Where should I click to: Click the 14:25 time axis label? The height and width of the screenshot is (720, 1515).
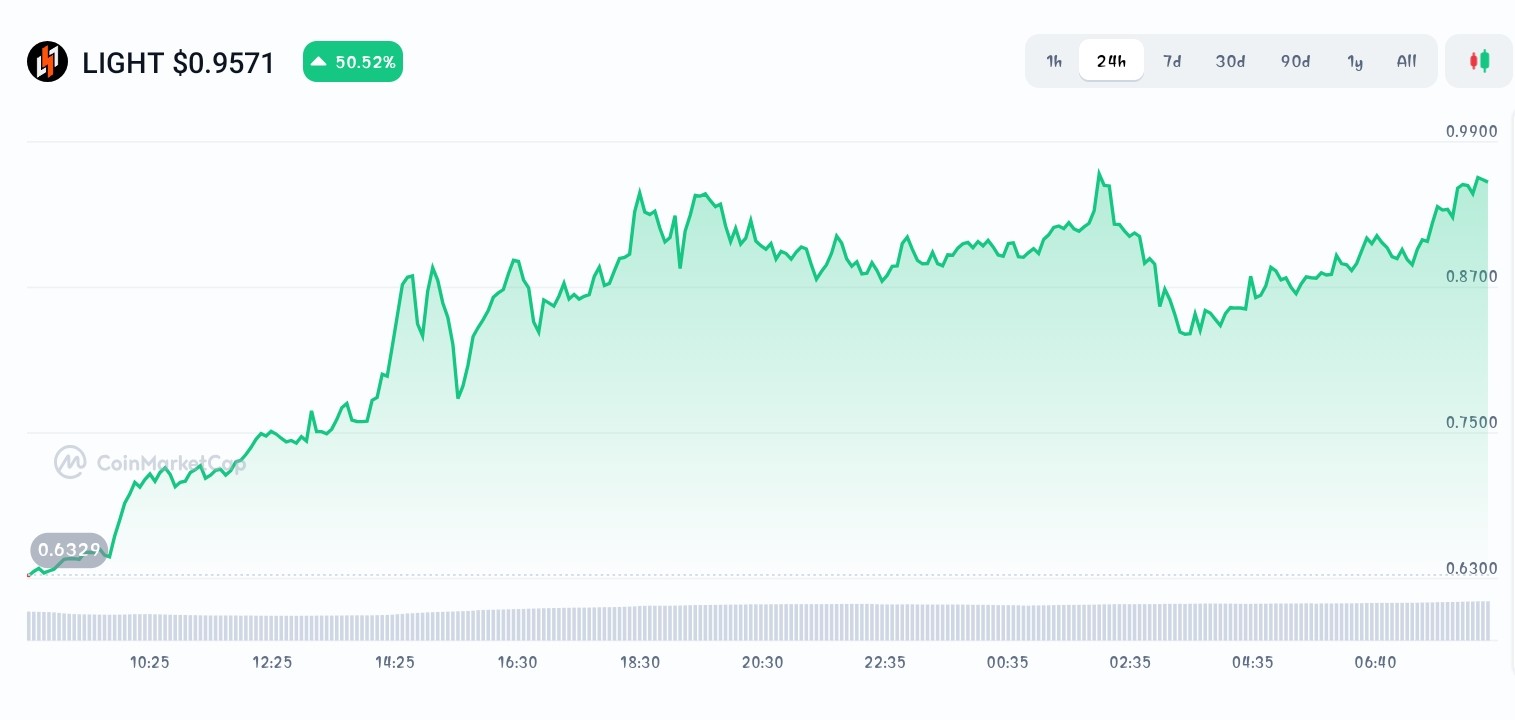tap(395, 662)
